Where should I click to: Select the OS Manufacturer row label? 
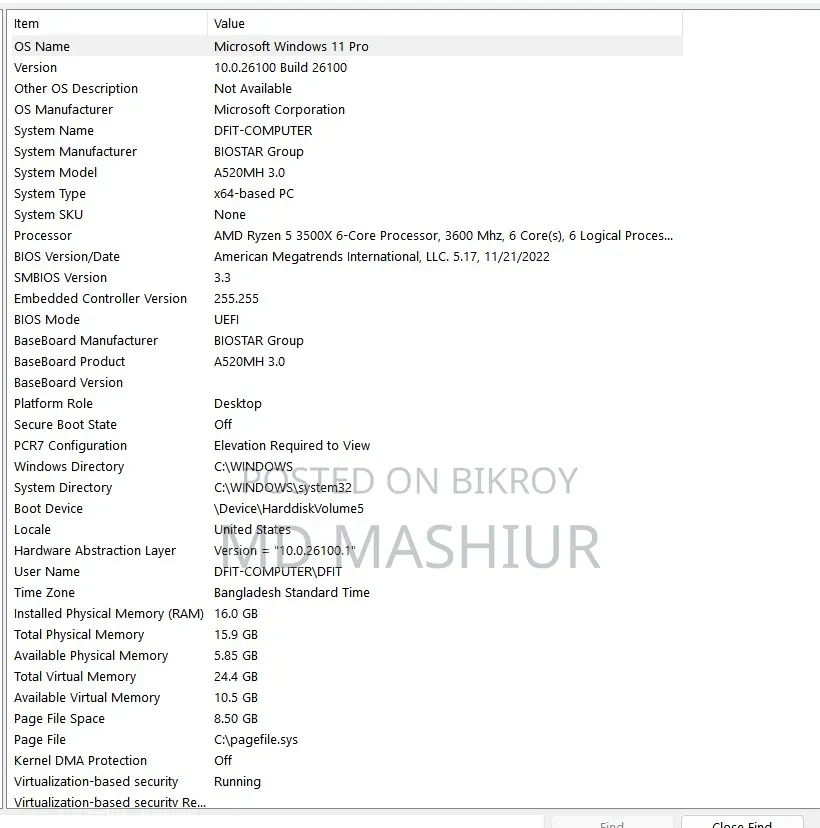63,110
